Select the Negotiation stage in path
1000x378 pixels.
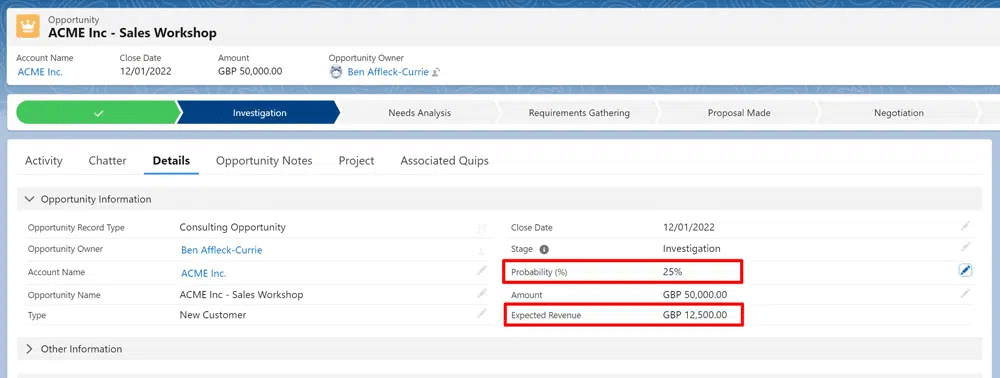tap(898, 113)
